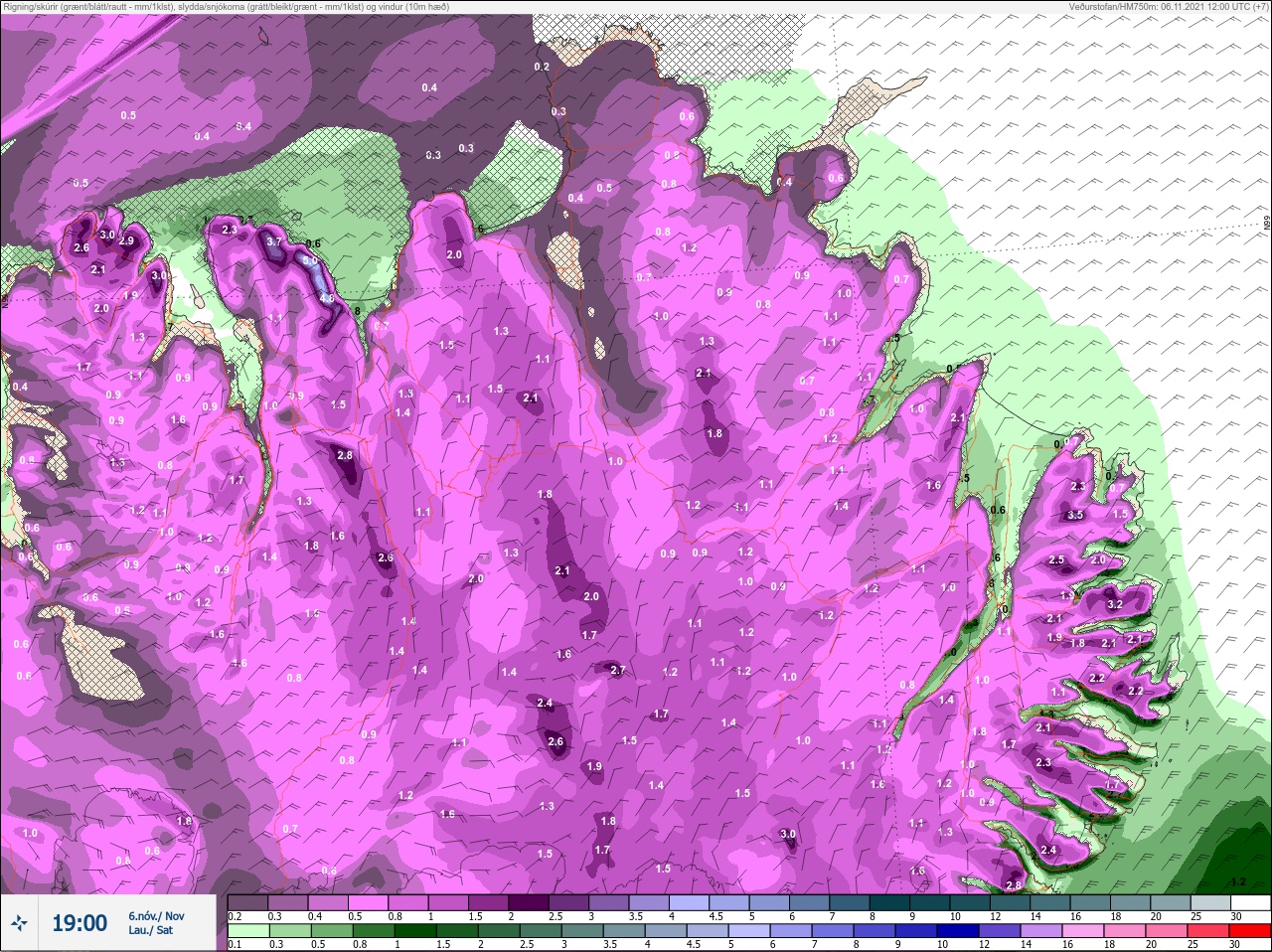
Task: Click the 1.2 rain value in the southeast sea
Action: pos(1238,881)
